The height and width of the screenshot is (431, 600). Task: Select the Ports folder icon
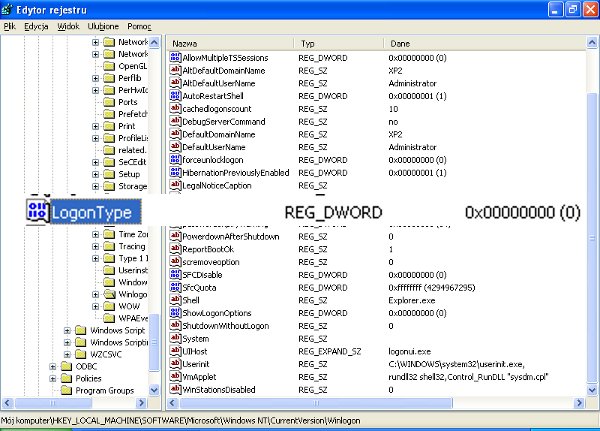(x=109, y=102)
